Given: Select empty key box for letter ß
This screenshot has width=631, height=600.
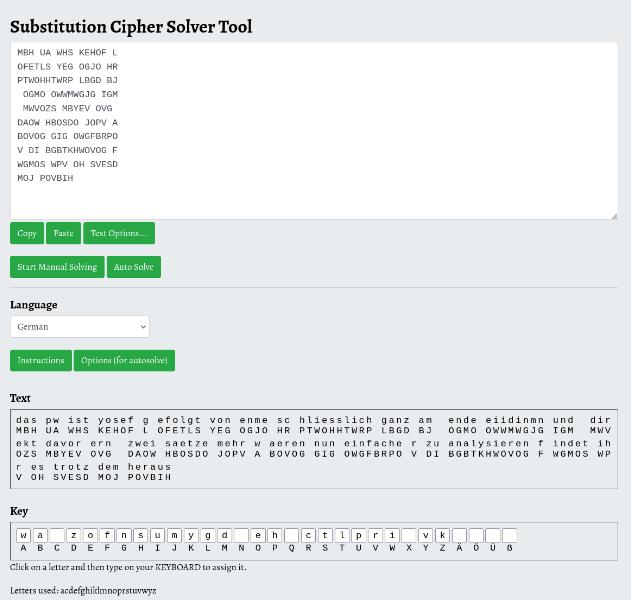Looking at the screenshot, I should pyautogui.click(x=509, y=535).
